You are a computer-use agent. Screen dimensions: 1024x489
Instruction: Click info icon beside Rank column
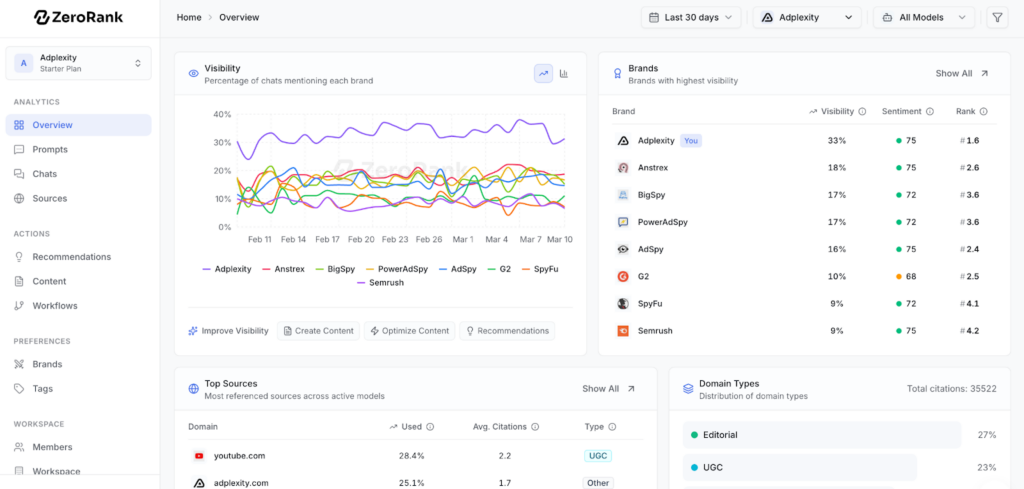[983, 112]
